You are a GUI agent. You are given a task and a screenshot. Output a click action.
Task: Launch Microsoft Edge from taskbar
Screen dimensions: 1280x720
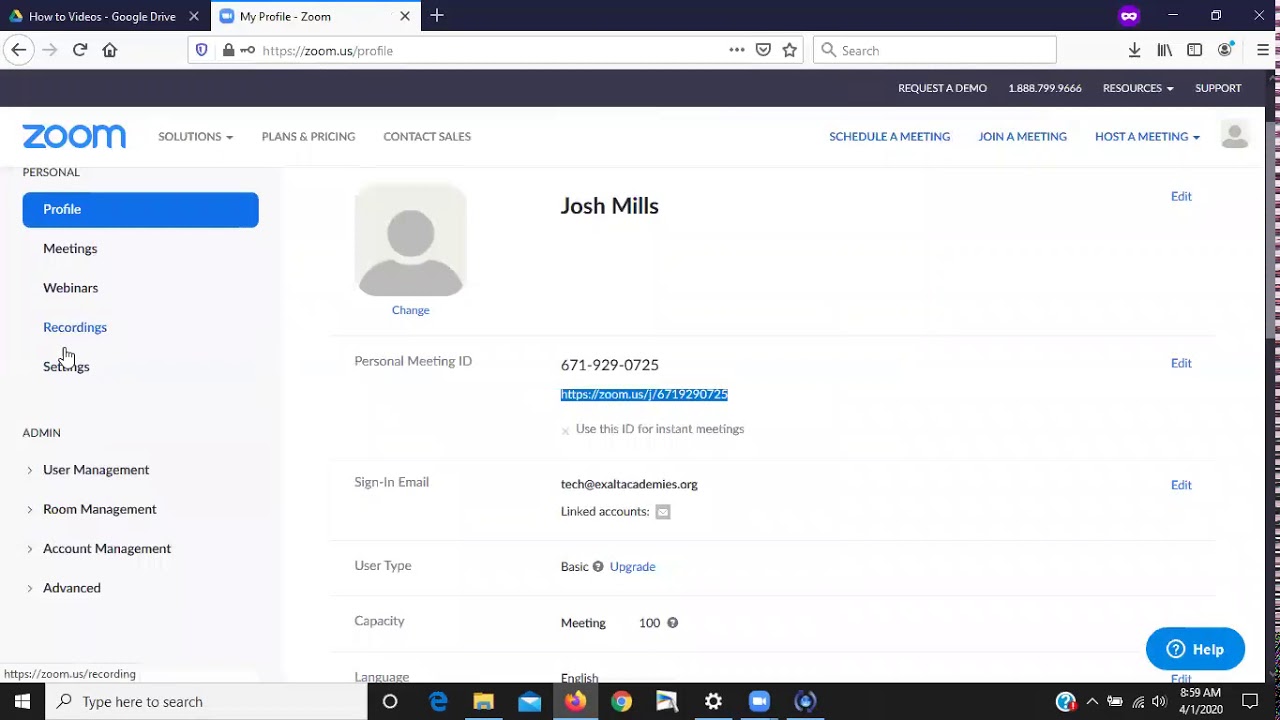click(x=438, y=701)
